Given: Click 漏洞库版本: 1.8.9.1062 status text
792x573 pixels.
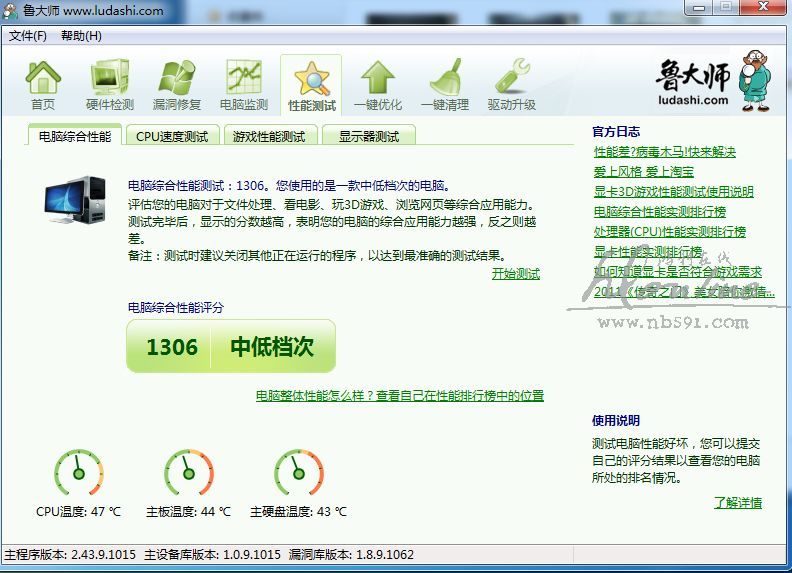Looking at the screenshot, I should (x=352, y=555).
